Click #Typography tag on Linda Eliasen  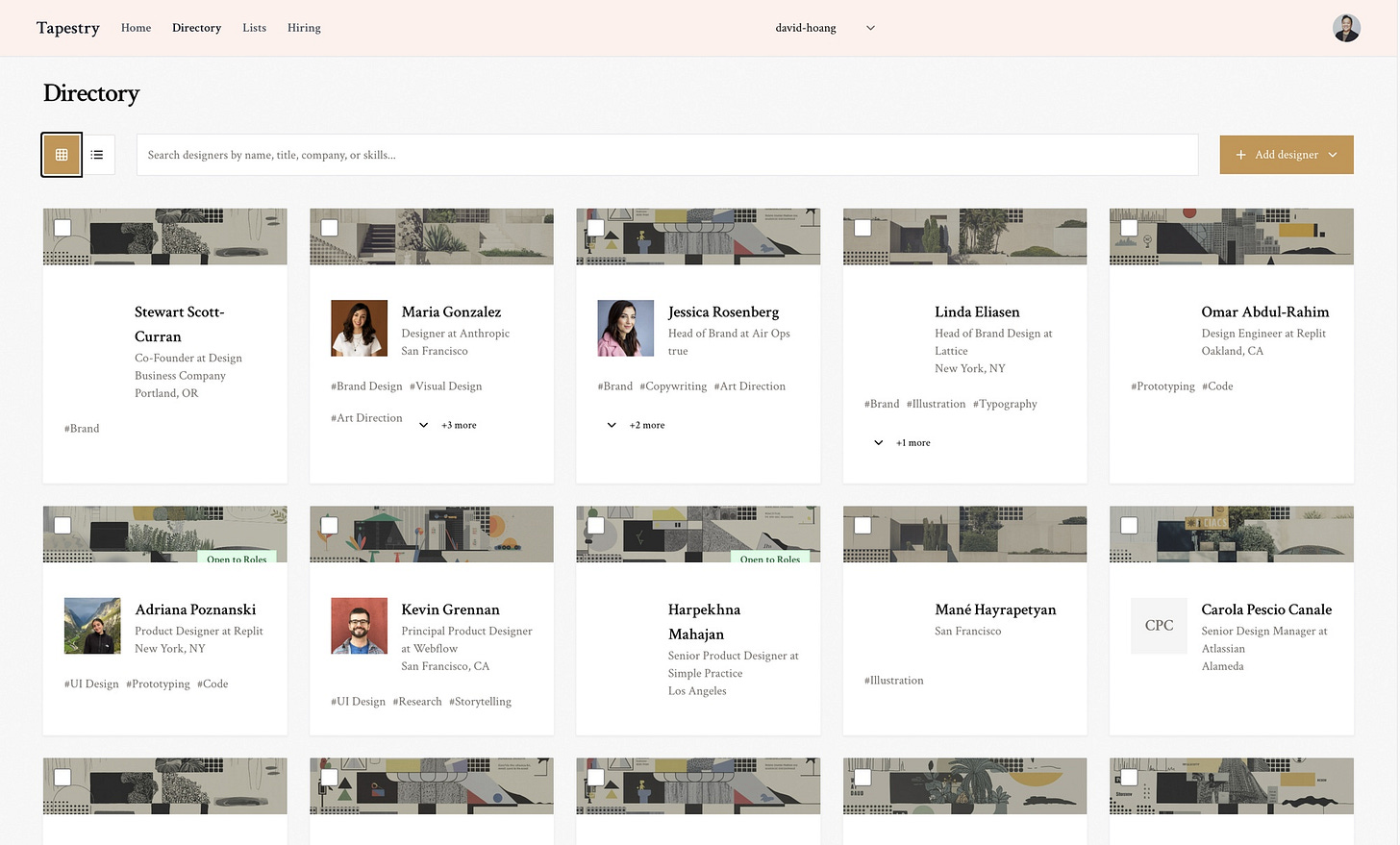1005,404
